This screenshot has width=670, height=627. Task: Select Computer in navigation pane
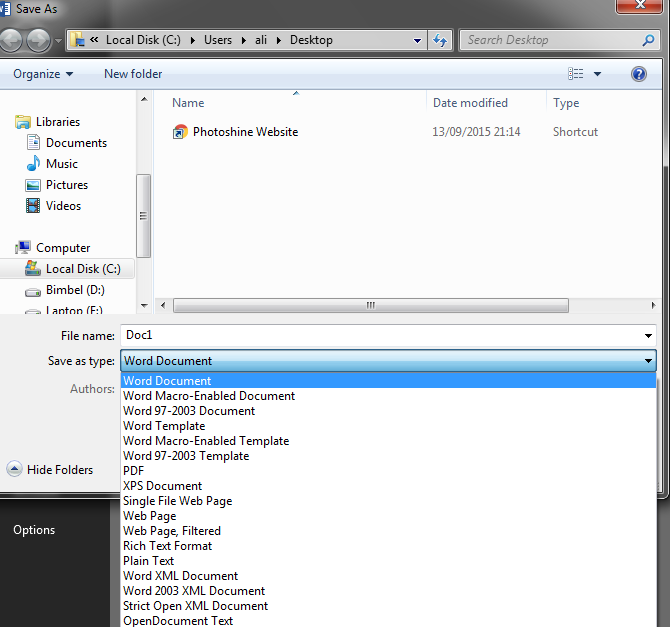(63, 248)
